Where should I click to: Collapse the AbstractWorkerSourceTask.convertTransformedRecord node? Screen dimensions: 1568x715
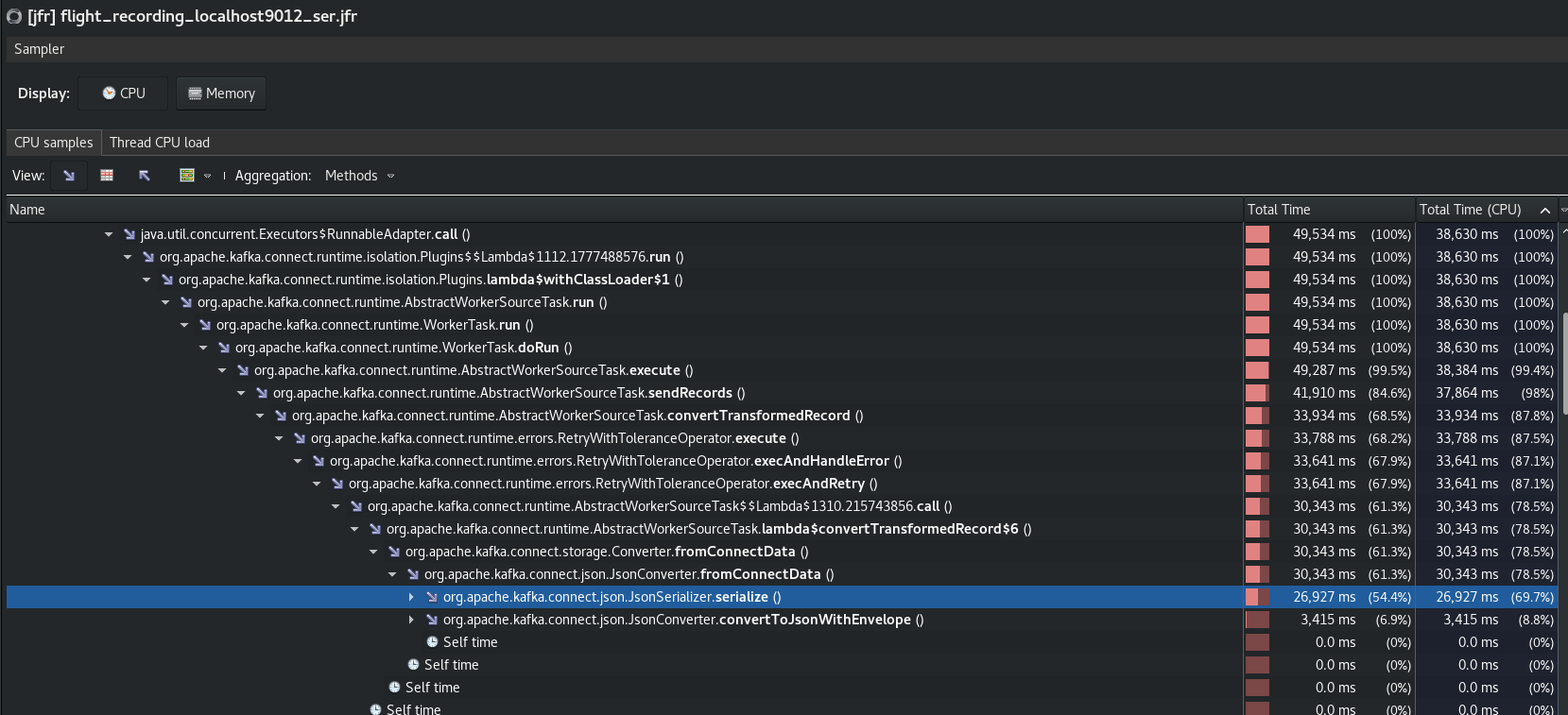coord(260,416)
